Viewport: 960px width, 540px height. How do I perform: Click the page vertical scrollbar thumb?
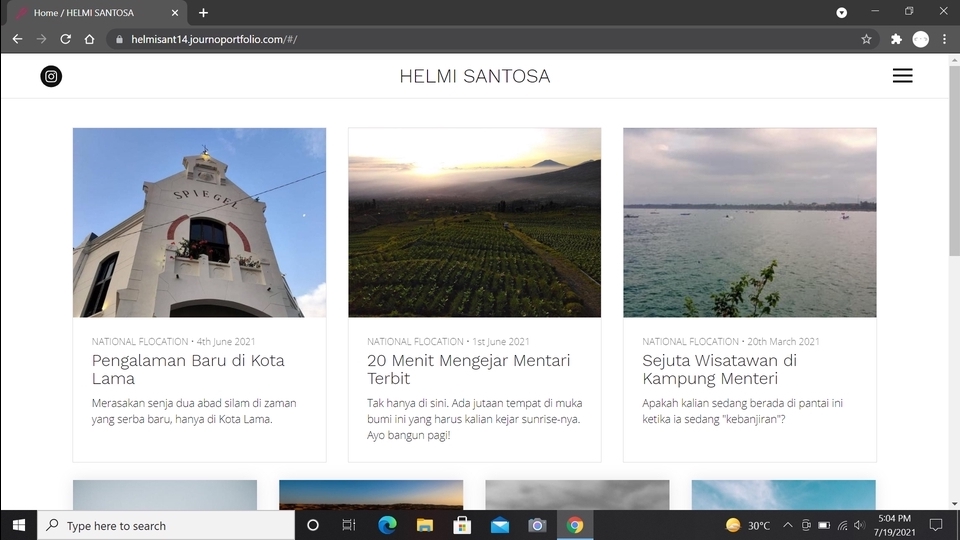point(954,159)
